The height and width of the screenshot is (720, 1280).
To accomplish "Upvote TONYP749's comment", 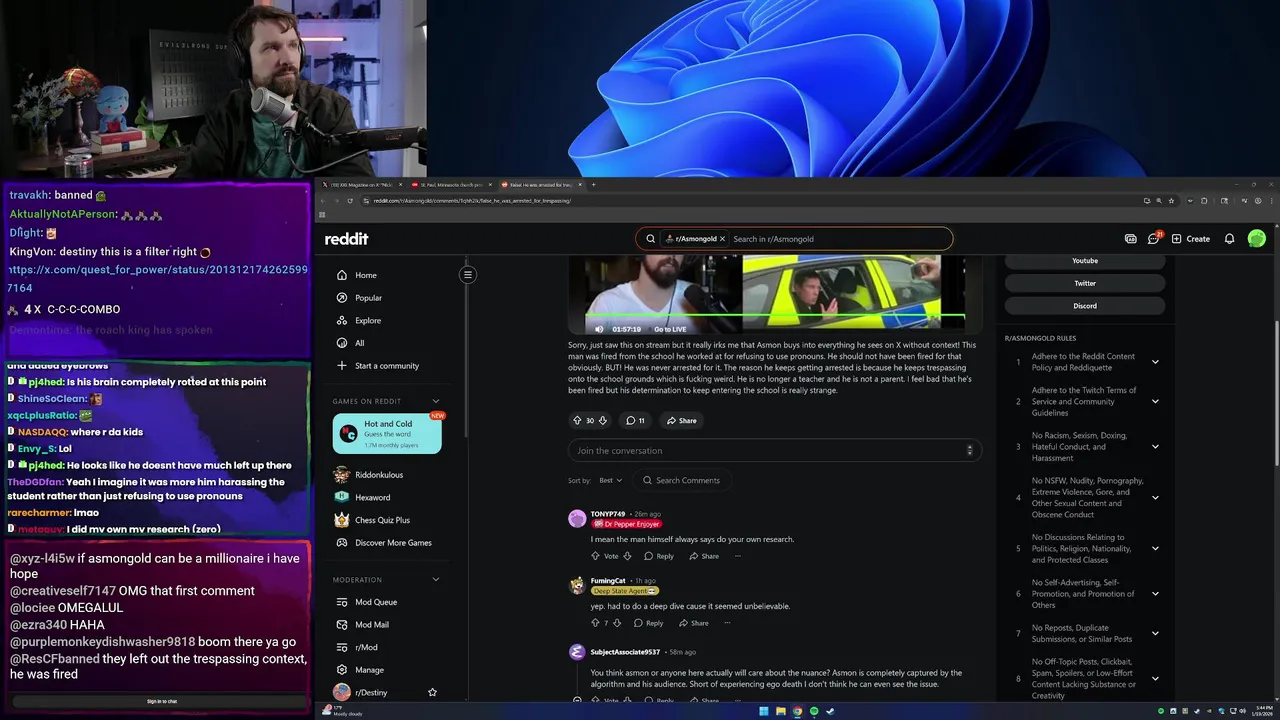I will tap(596, 556).
